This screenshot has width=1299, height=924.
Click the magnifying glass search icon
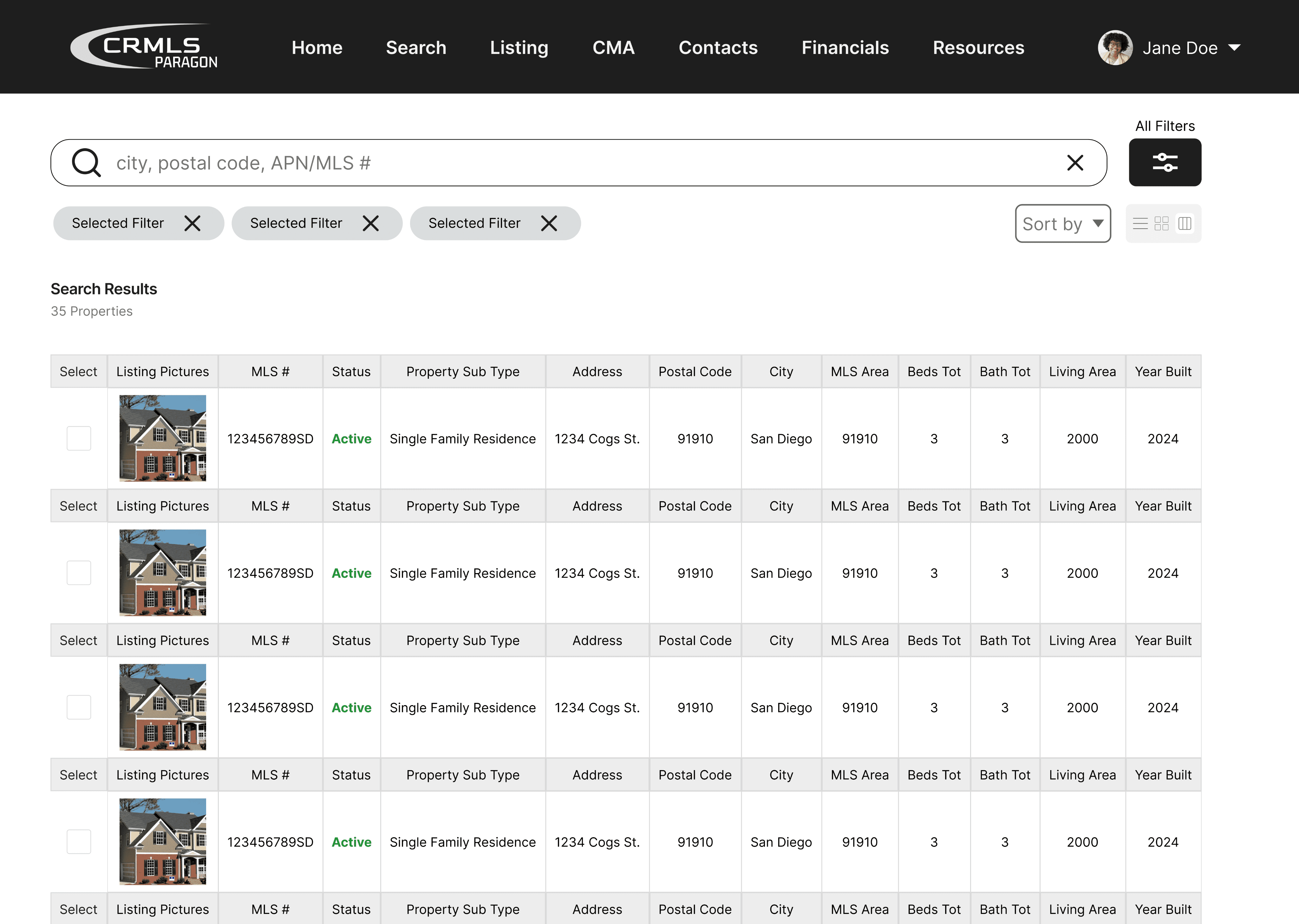click(x=86, y=163)
